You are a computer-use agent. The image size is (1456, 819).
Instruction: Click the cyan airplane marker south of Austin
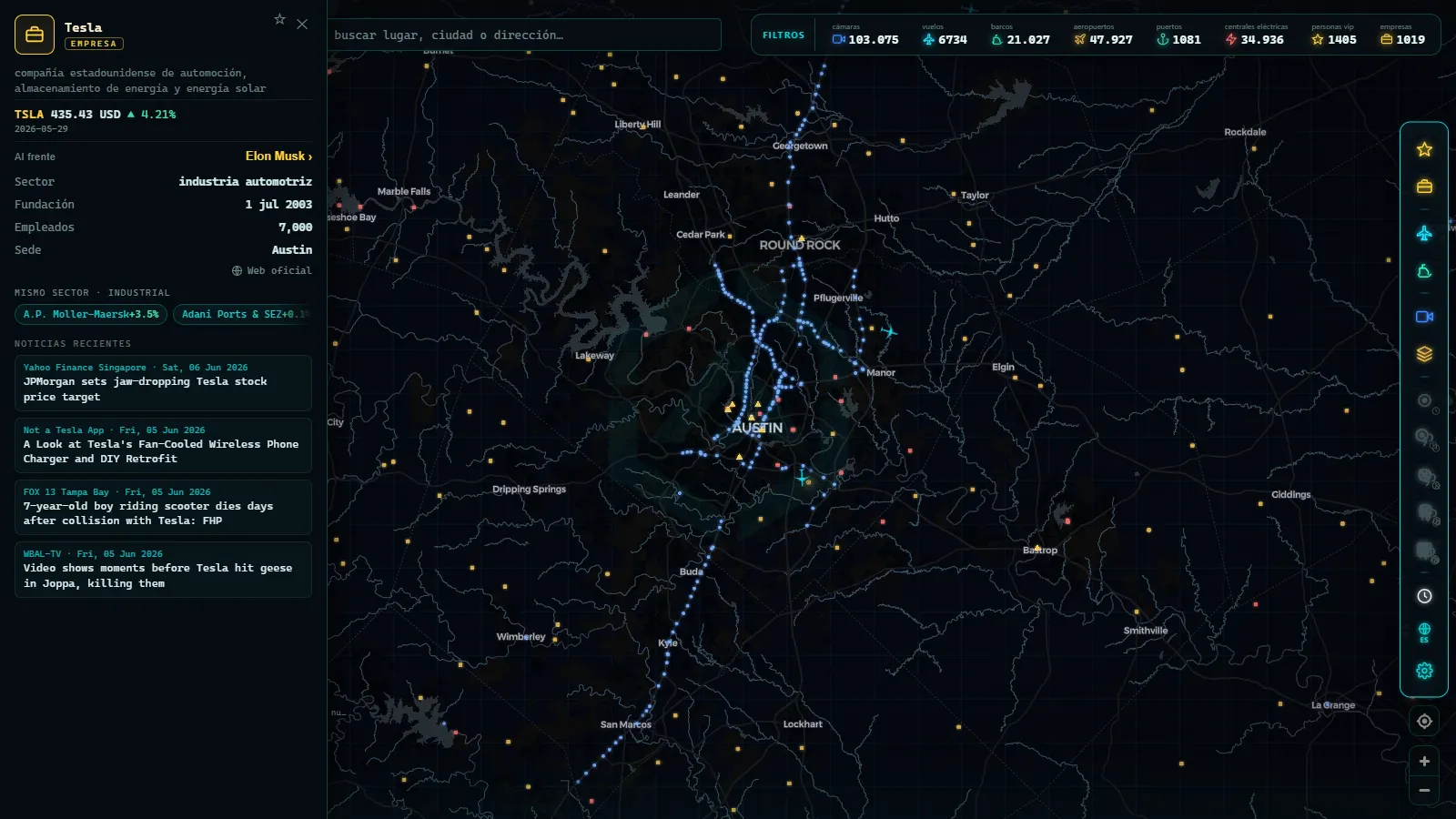pos(802,477)
